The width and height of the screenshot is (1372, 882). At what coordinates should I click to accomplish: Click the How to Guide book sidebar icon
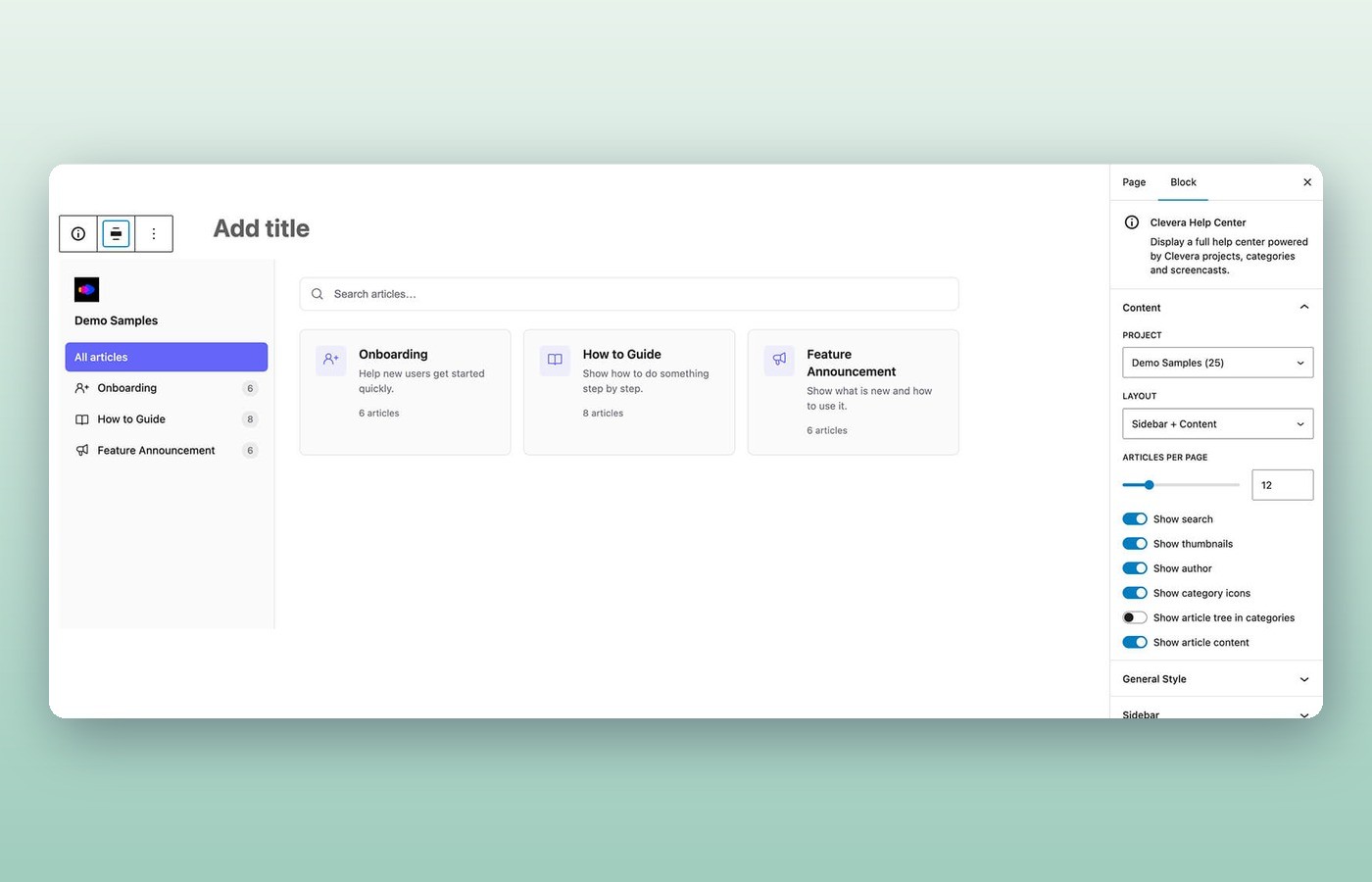tap(82, 419)
